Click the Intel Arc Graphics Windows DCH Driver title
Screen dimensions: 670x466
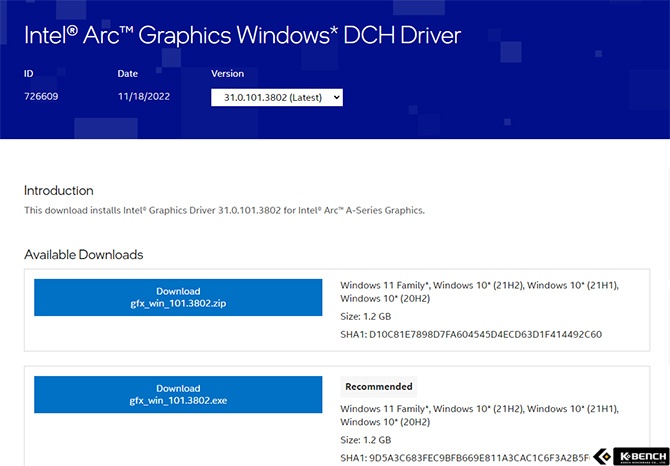[x=242, y=35]
